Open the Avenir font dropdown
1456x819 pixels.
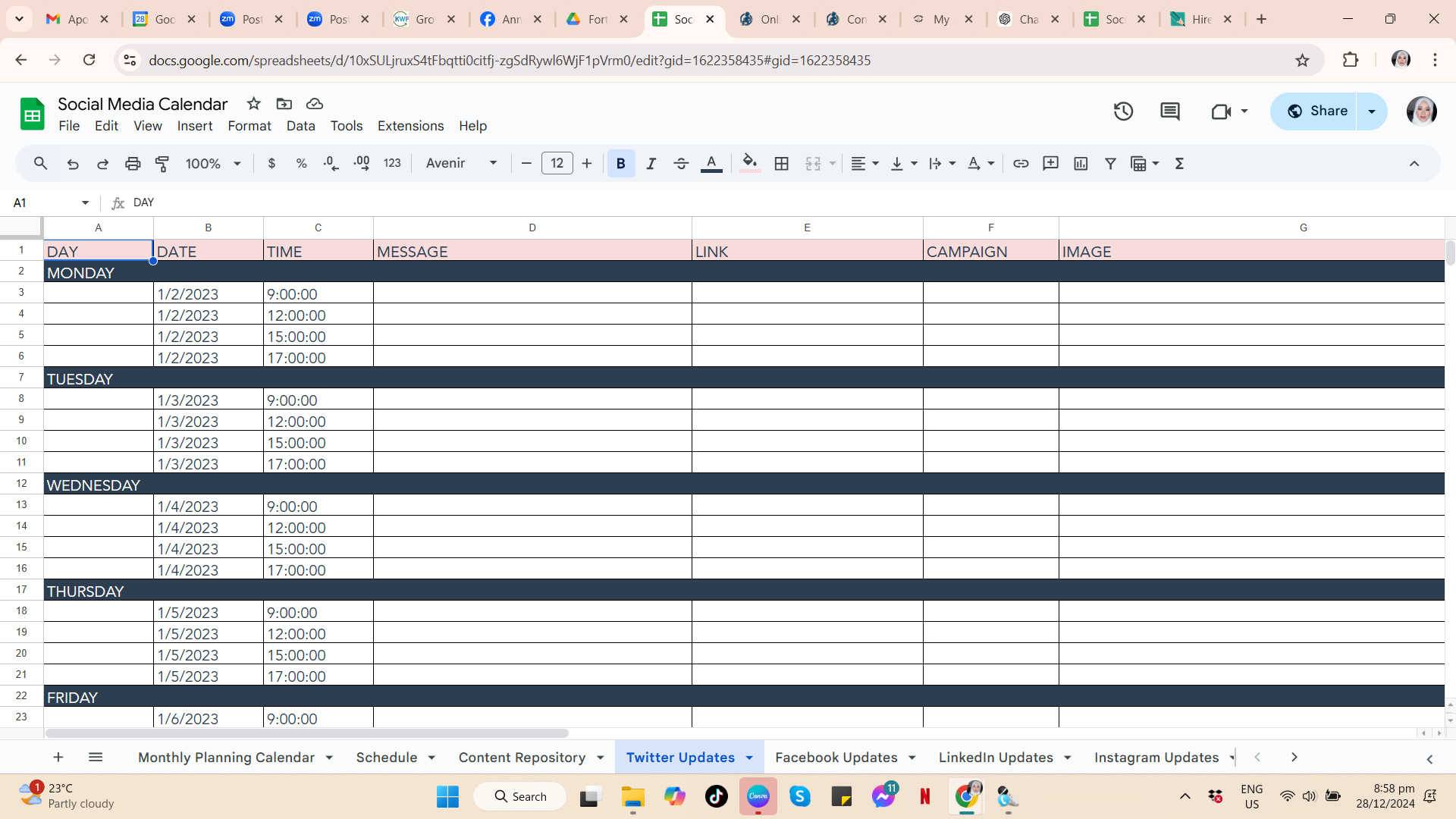[x=461, y=163]
